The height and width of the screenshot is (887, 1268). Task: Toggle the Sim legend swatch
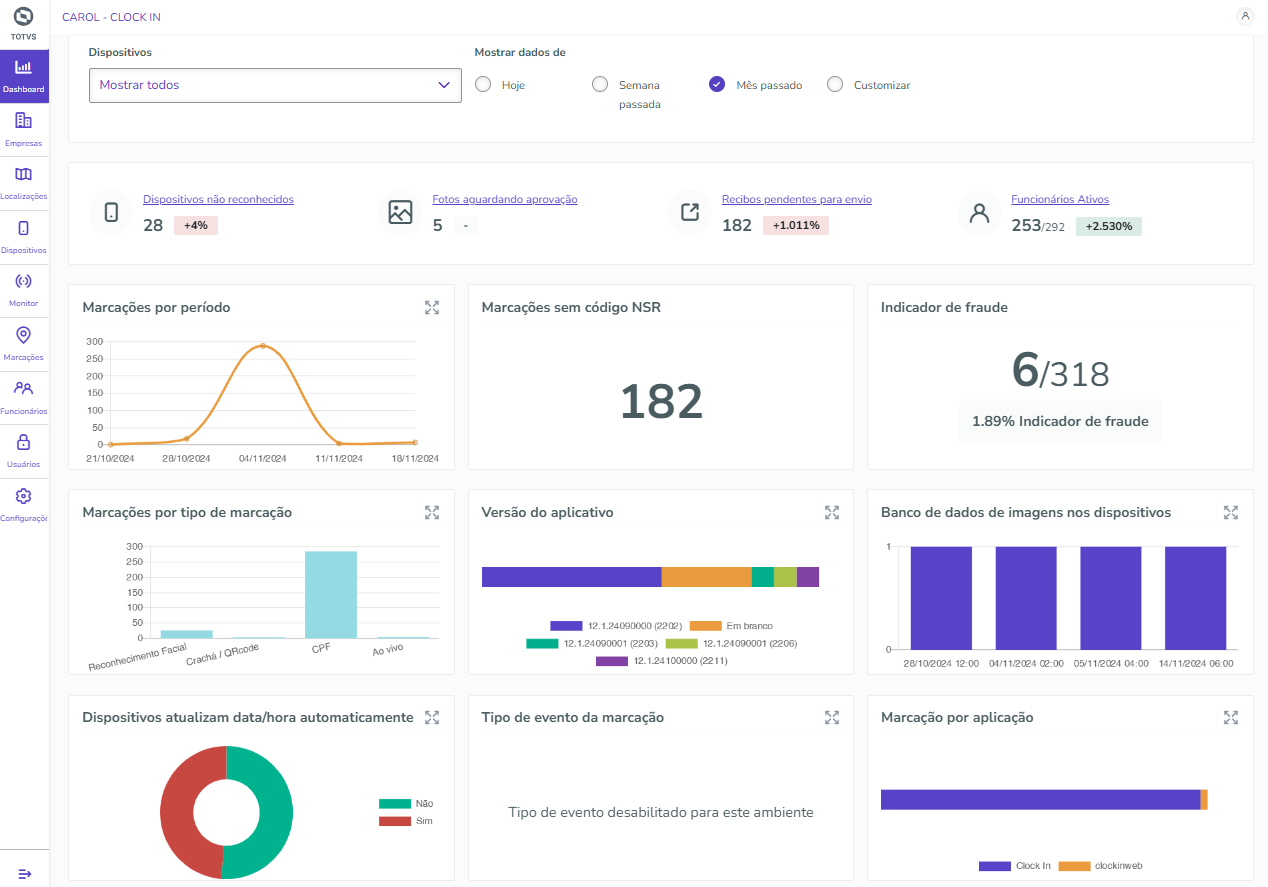tap(395, 821)
